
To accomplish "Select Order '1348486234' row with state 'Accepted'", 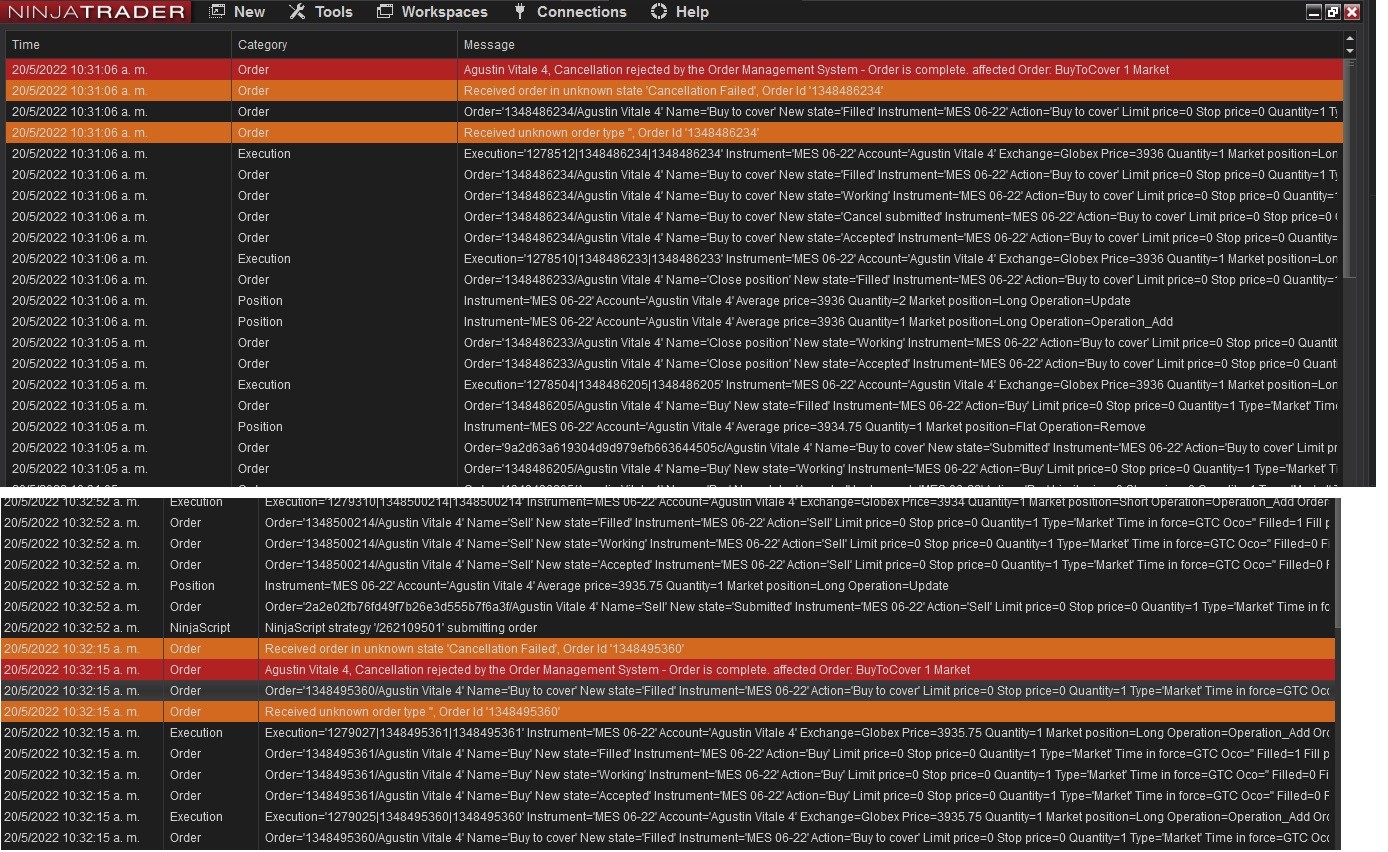I will (x=674, y=238).
